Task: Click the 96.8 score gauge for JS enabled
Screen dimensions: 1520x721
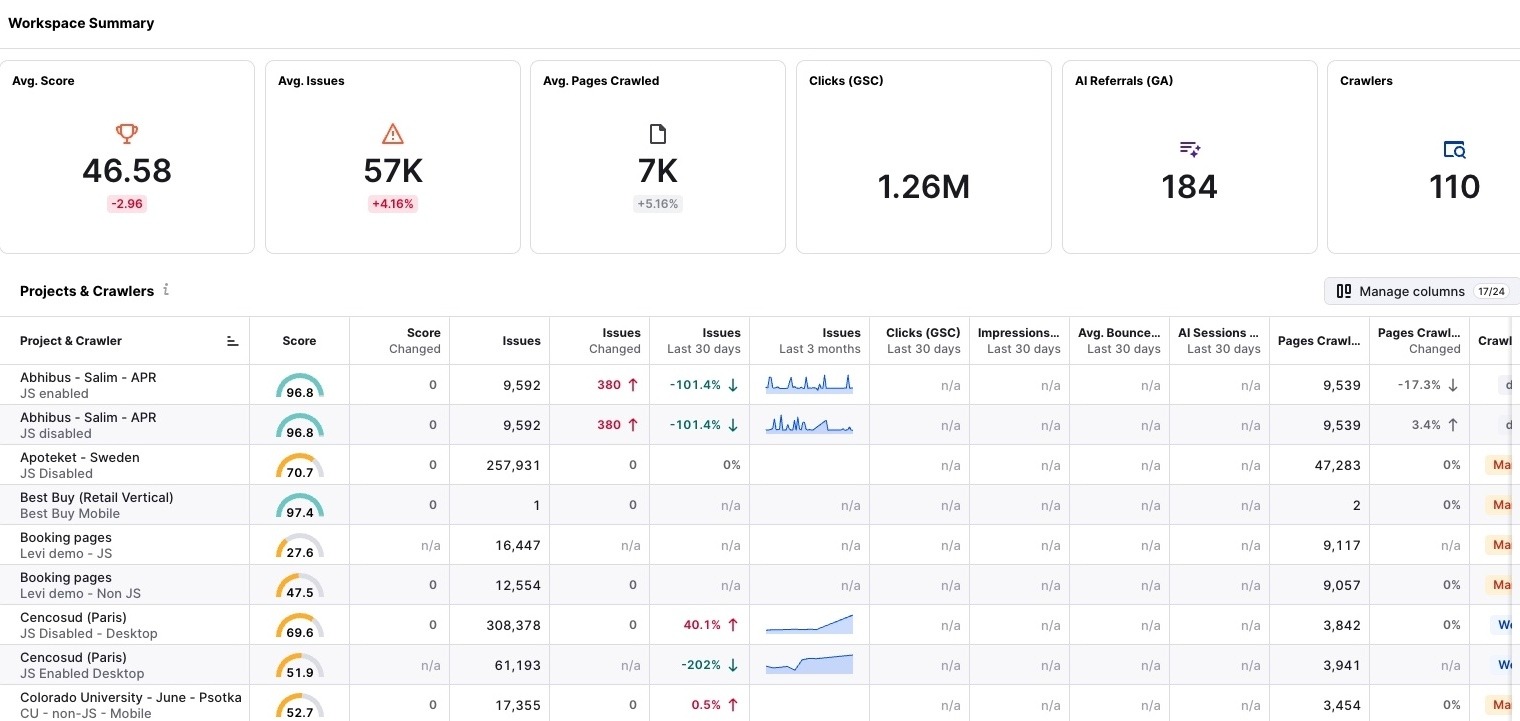Action: (x=300, y=385)
